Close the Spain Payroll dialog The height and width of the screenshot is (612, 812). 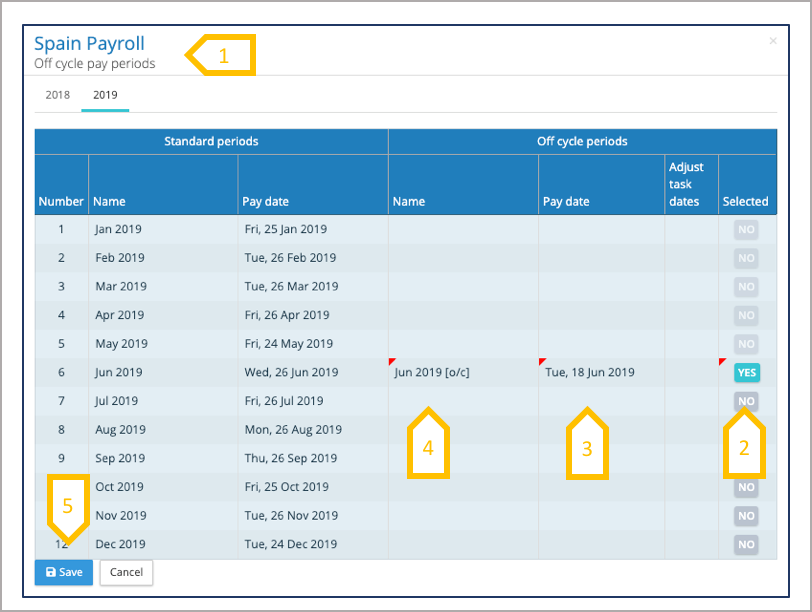tap(772, 41)
